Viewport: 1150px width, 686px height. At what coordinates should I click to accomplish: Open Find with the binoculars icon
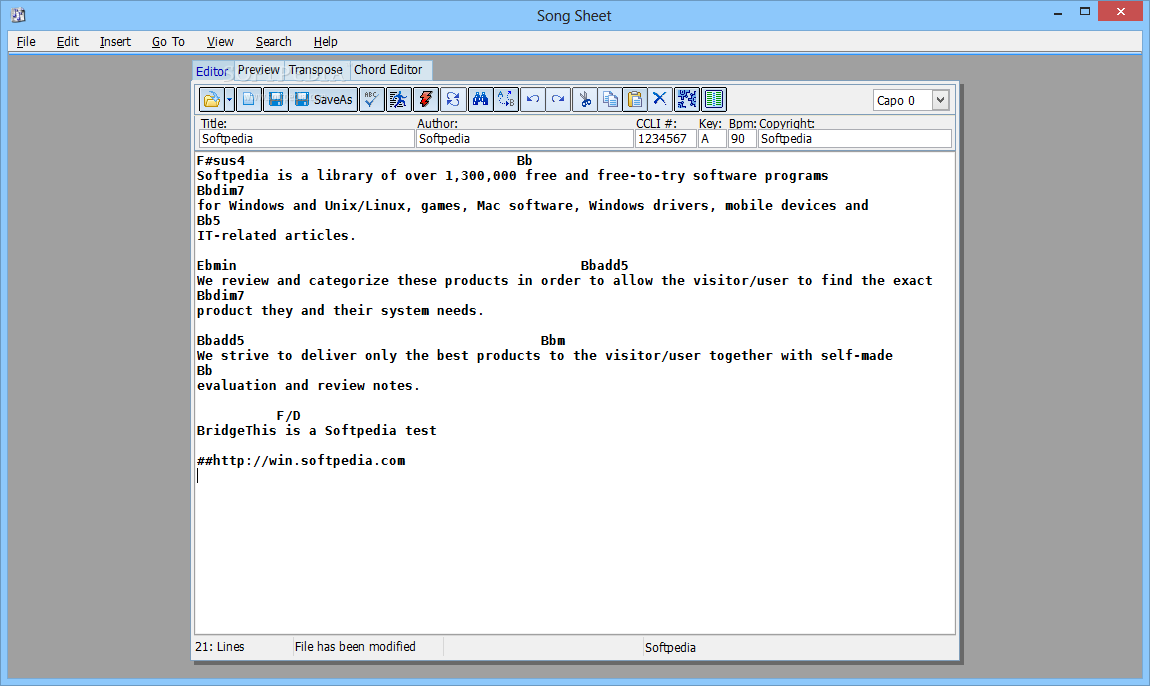coord(480,99)
